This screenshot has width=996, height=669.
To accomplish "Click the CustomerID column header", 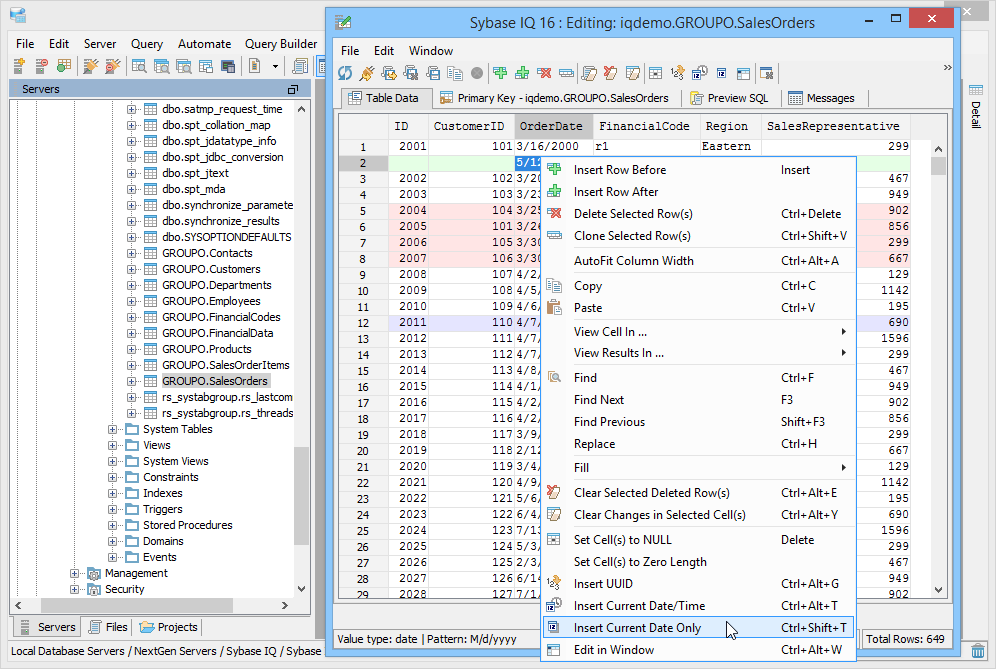I will pos(469,126).
